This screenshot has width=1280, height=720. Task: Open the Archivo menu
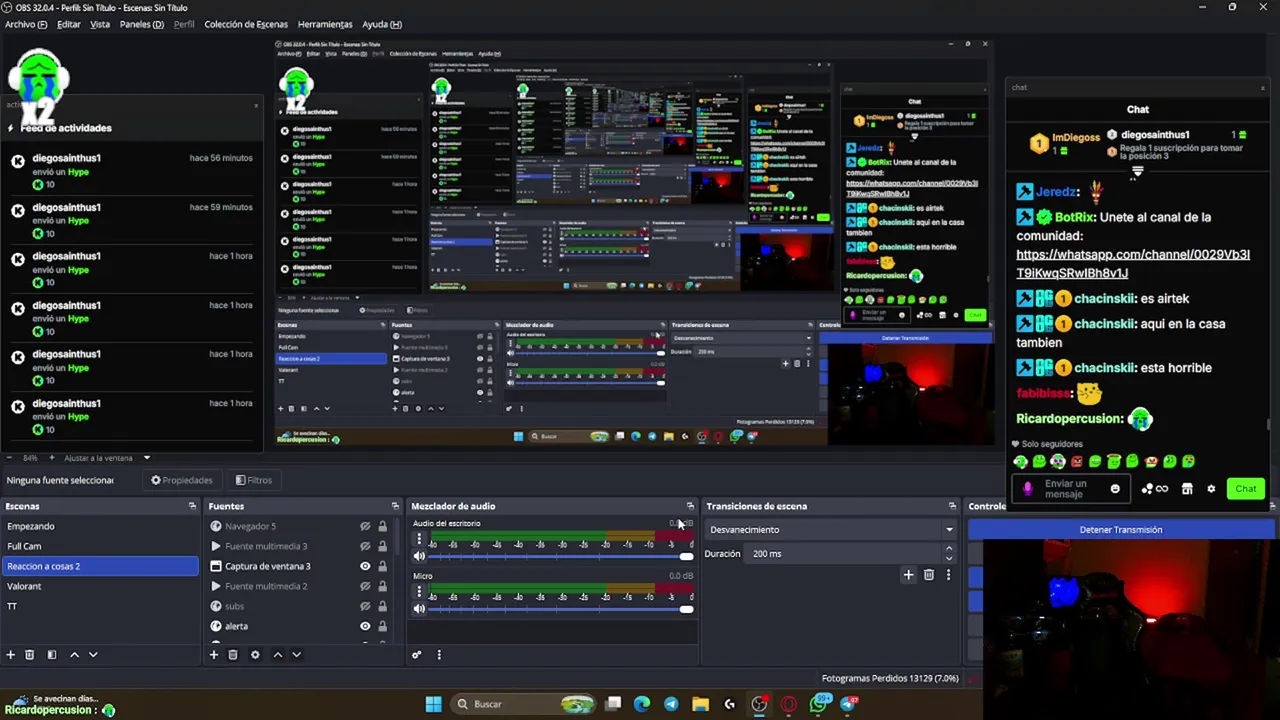(26, 24)
